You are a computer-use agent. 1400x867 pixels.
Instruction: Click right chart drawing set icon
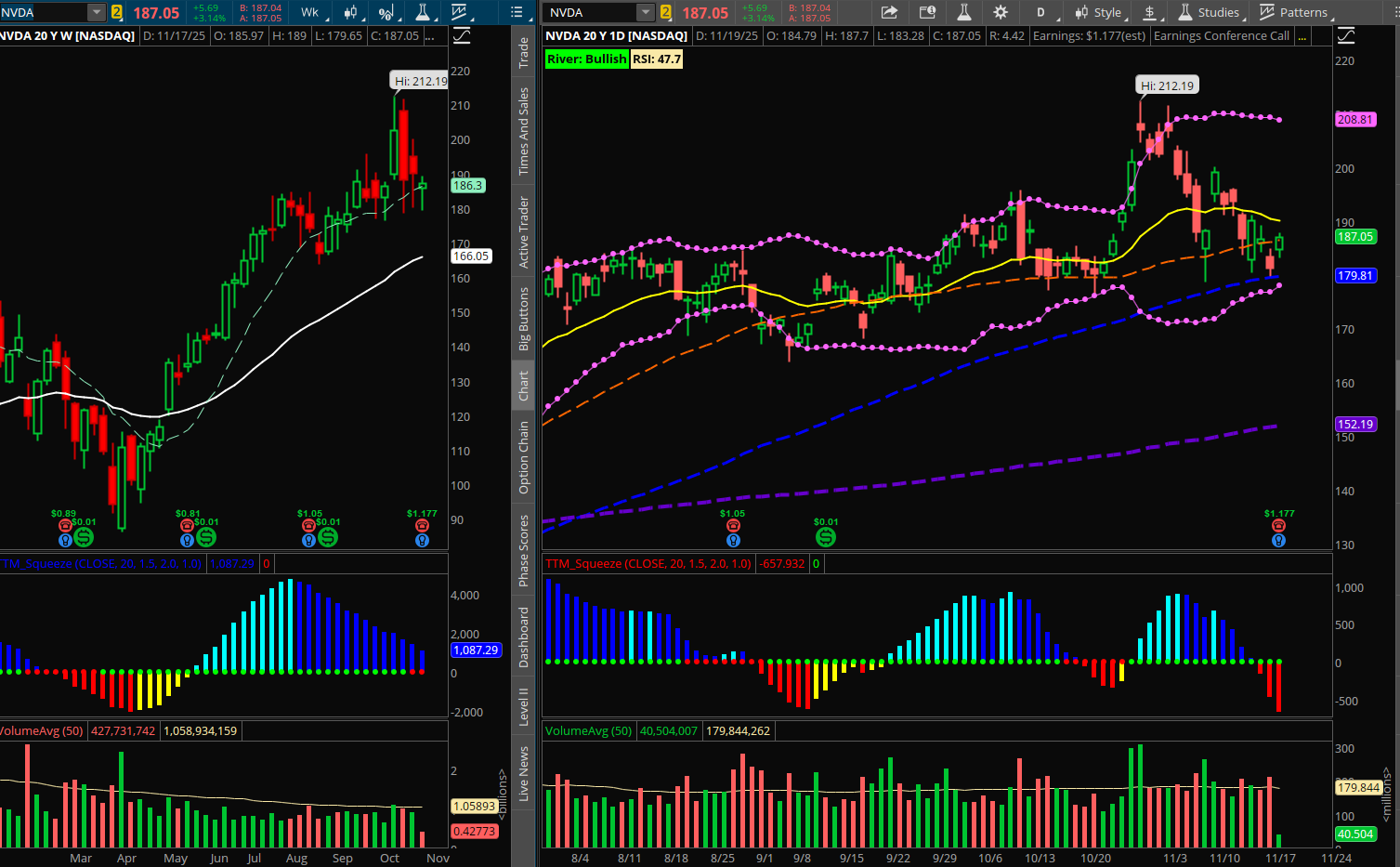pos(1346,36)
